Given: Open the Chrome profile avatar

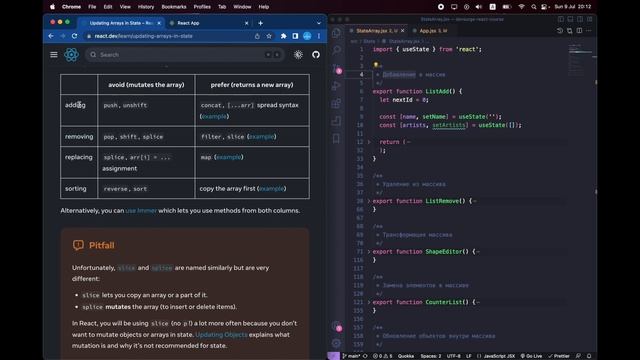Looking at the screenshot, I should [307, 36].
